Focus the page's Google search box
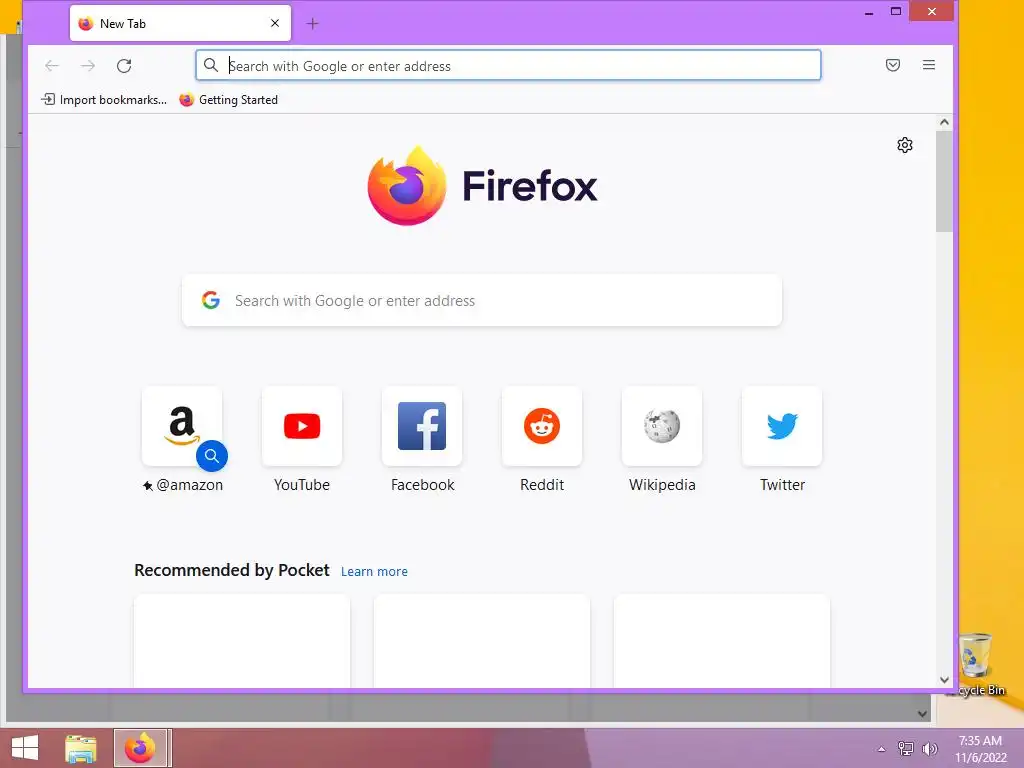 [x=482, y=300]
